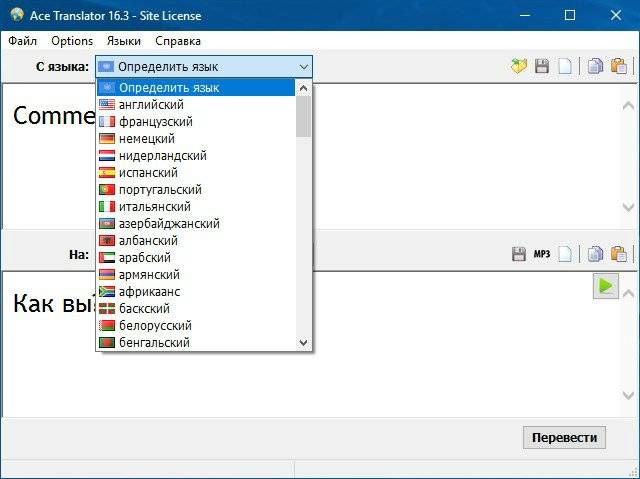Pick немецкий in the dropdown
Screen dimensions: 640x479
196,139
